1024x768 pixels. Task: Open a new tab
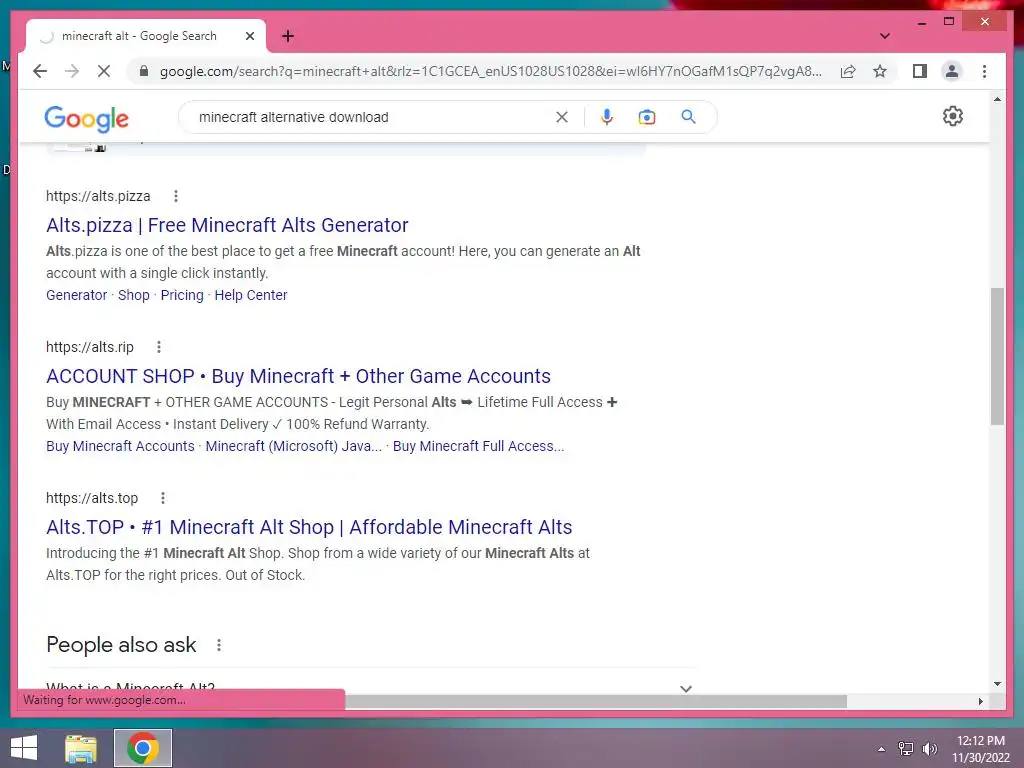coord(287,36)
